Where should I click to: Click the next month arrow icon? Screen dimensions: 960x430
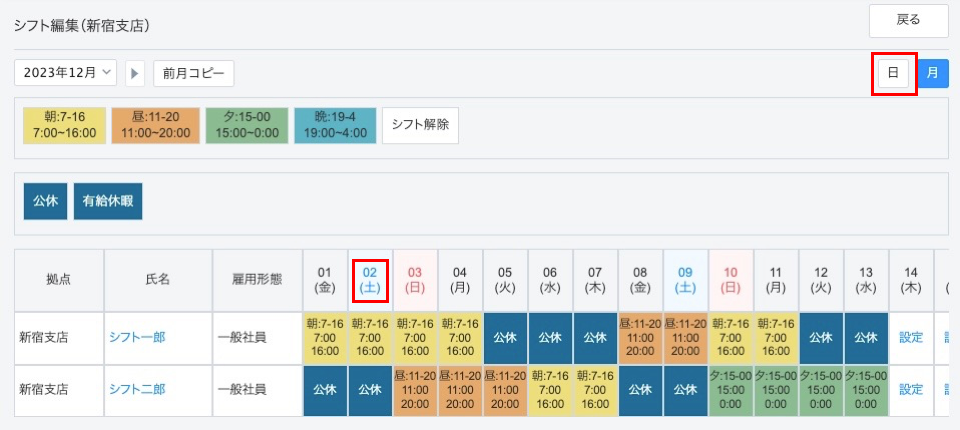coord(136,73)
